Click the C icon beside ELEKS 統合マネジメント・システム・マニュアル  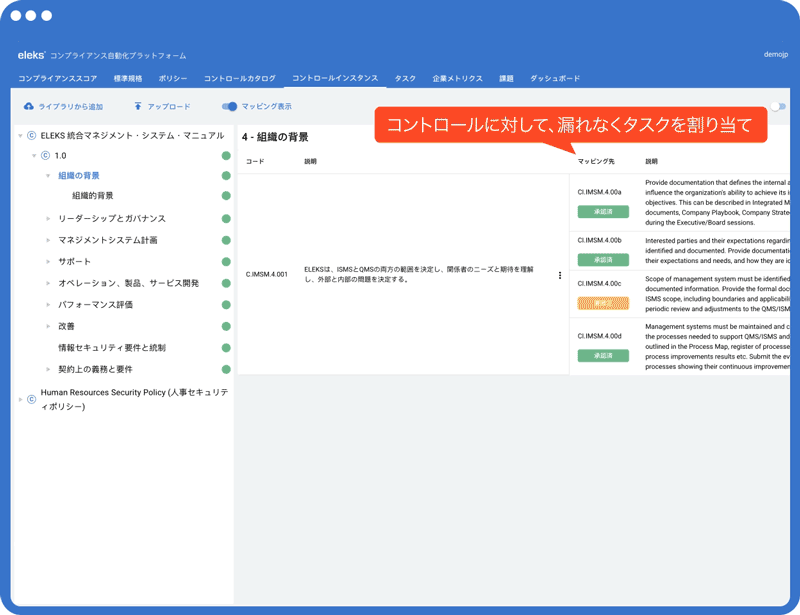(31, 135)
